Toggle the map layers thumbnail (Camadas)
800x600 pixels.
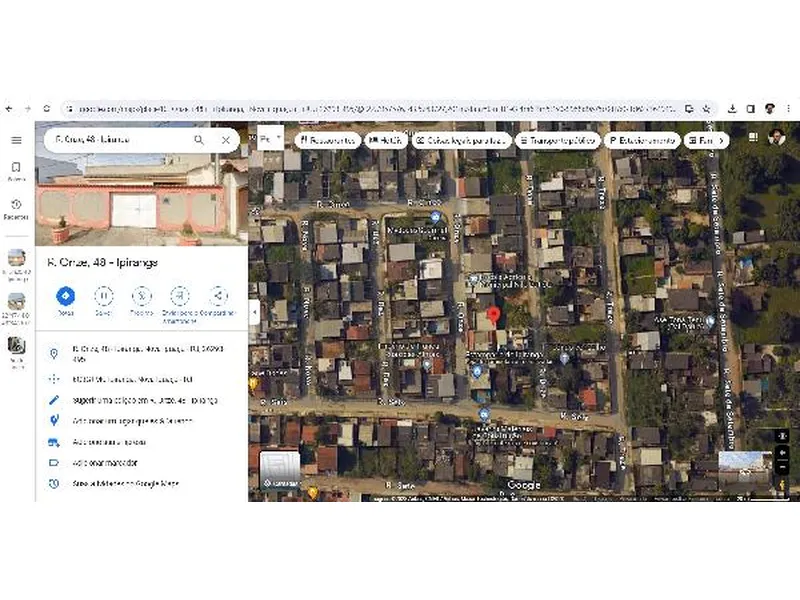(x=280, y=470)
